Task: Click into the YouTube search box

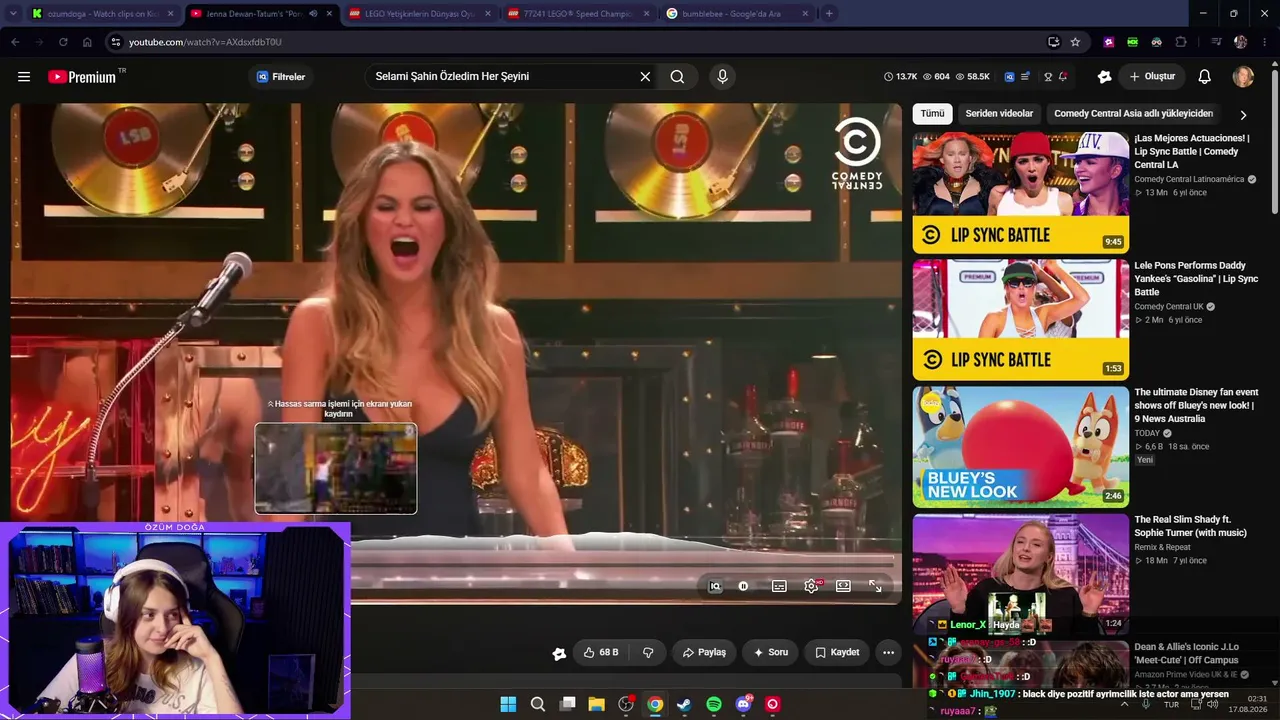Action: (x=505, y=77)
